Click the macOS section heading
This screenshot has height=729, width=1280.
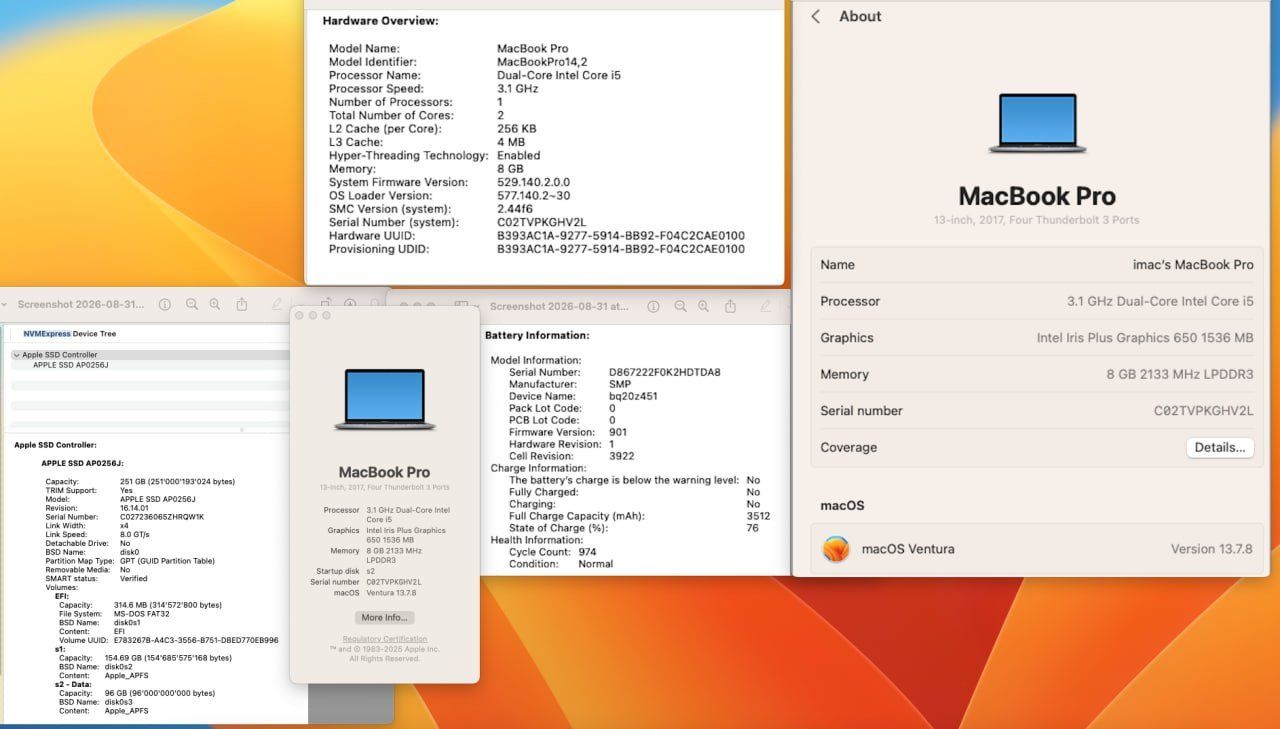pos(842,505)
